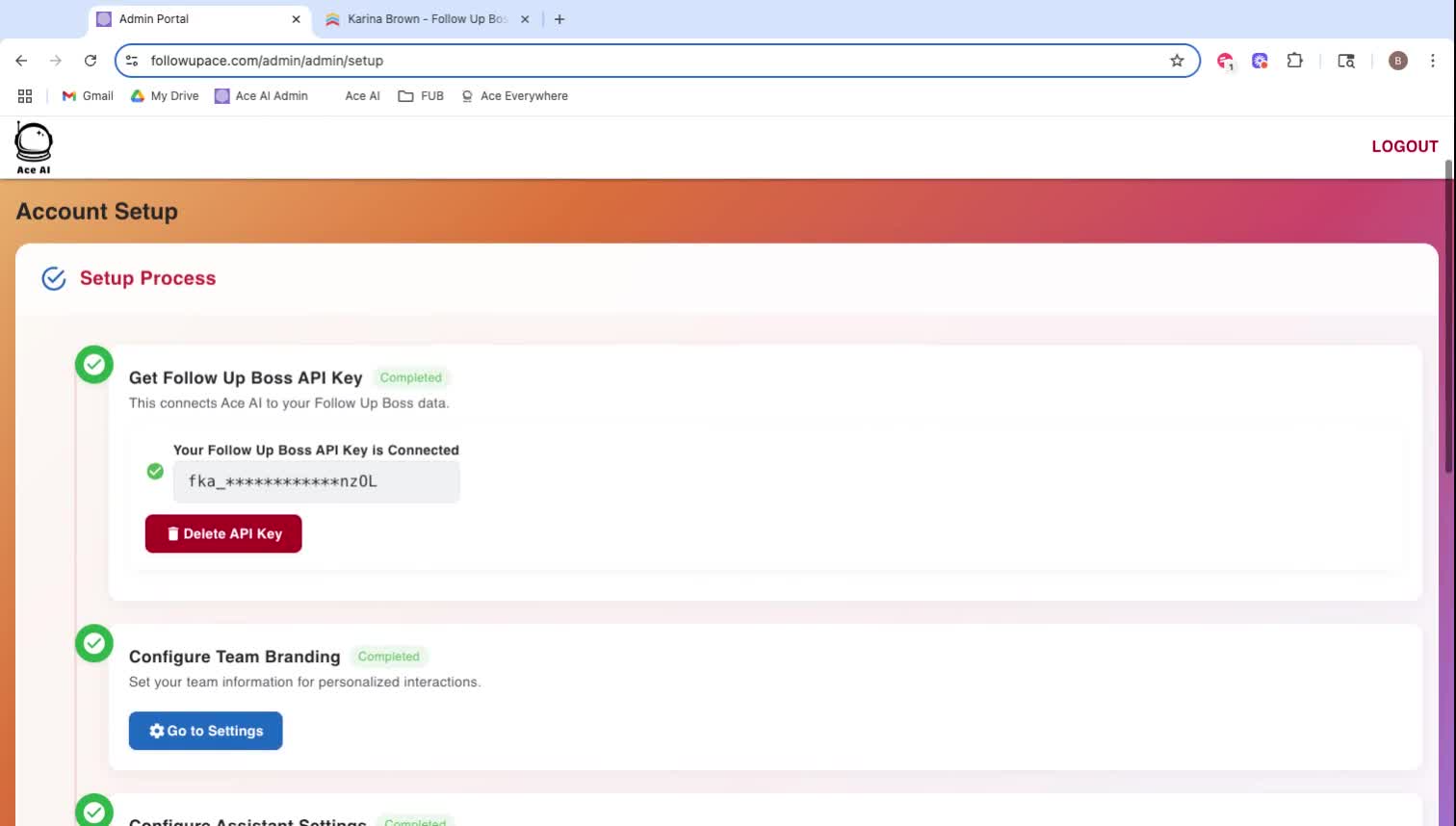Click the Configure Team Branding heading
Screen dimensions: 1456x826
point(235,657)
